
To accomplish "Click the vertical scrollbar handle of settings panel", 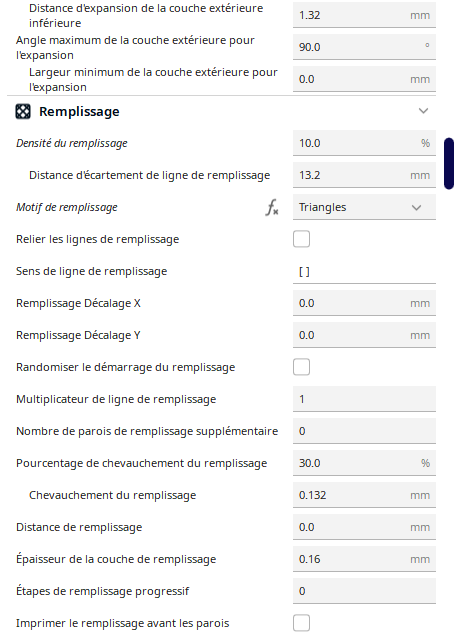I will (449, 164).
